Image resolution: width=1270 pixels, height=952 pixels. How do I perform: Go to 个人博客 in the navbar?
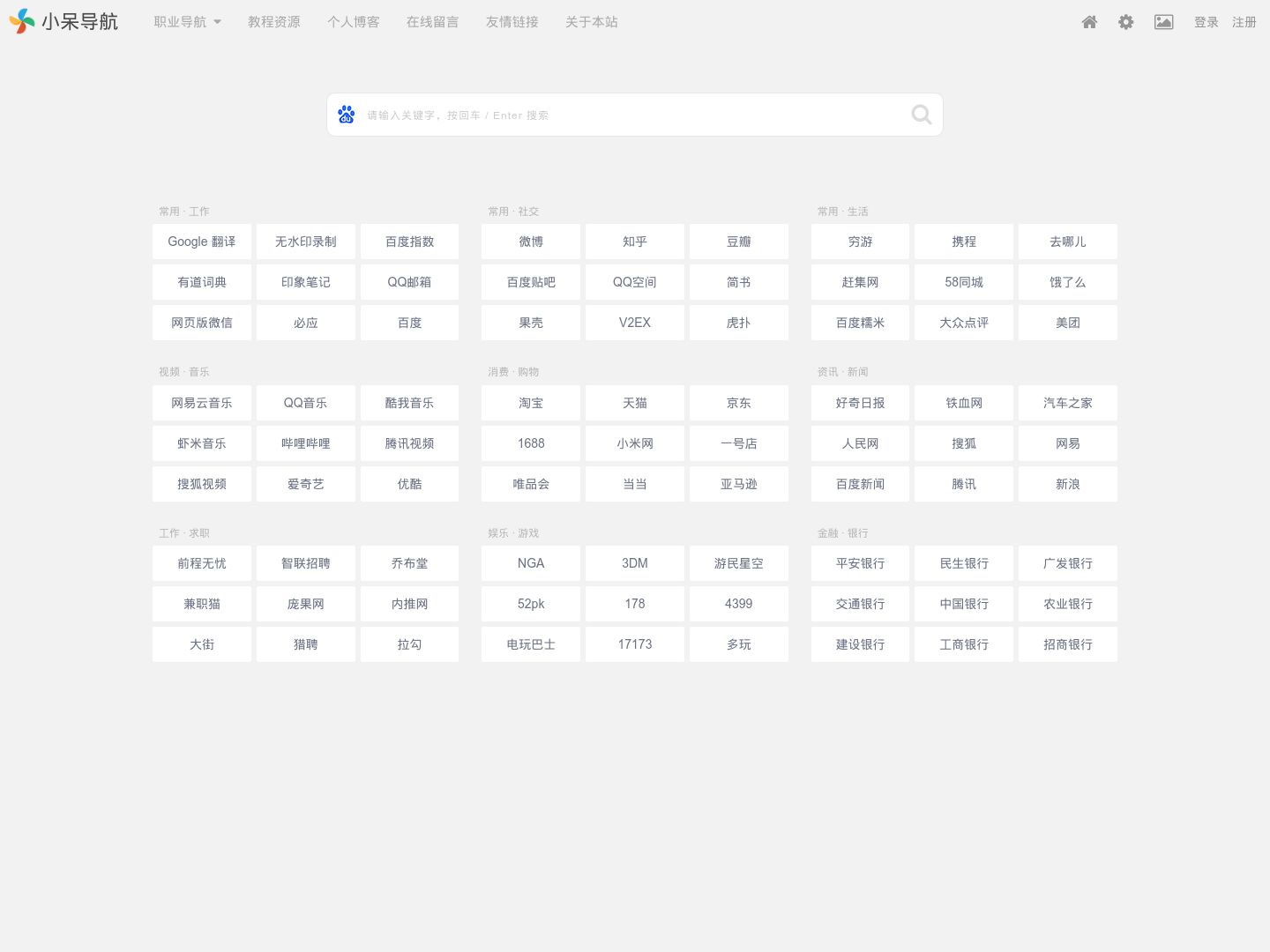(x=354, y=22)
